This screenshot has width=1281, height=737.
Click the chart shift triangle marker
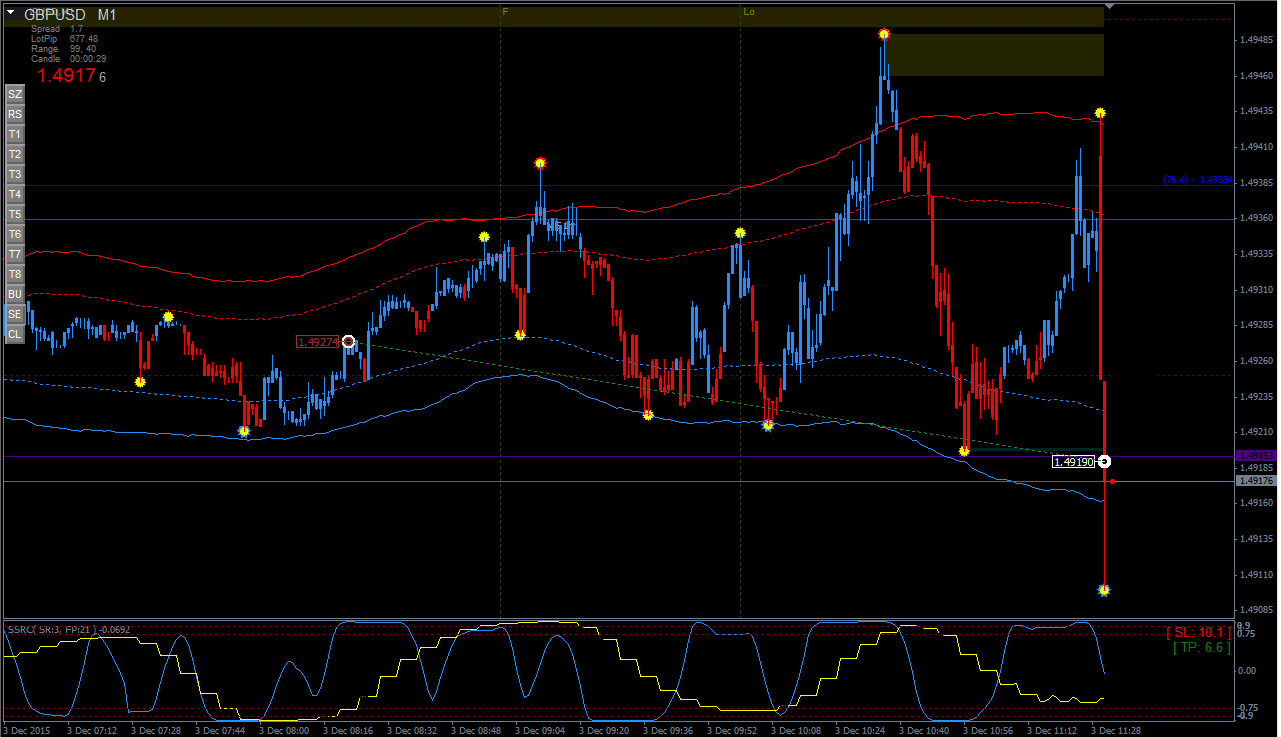point(1109,6)
